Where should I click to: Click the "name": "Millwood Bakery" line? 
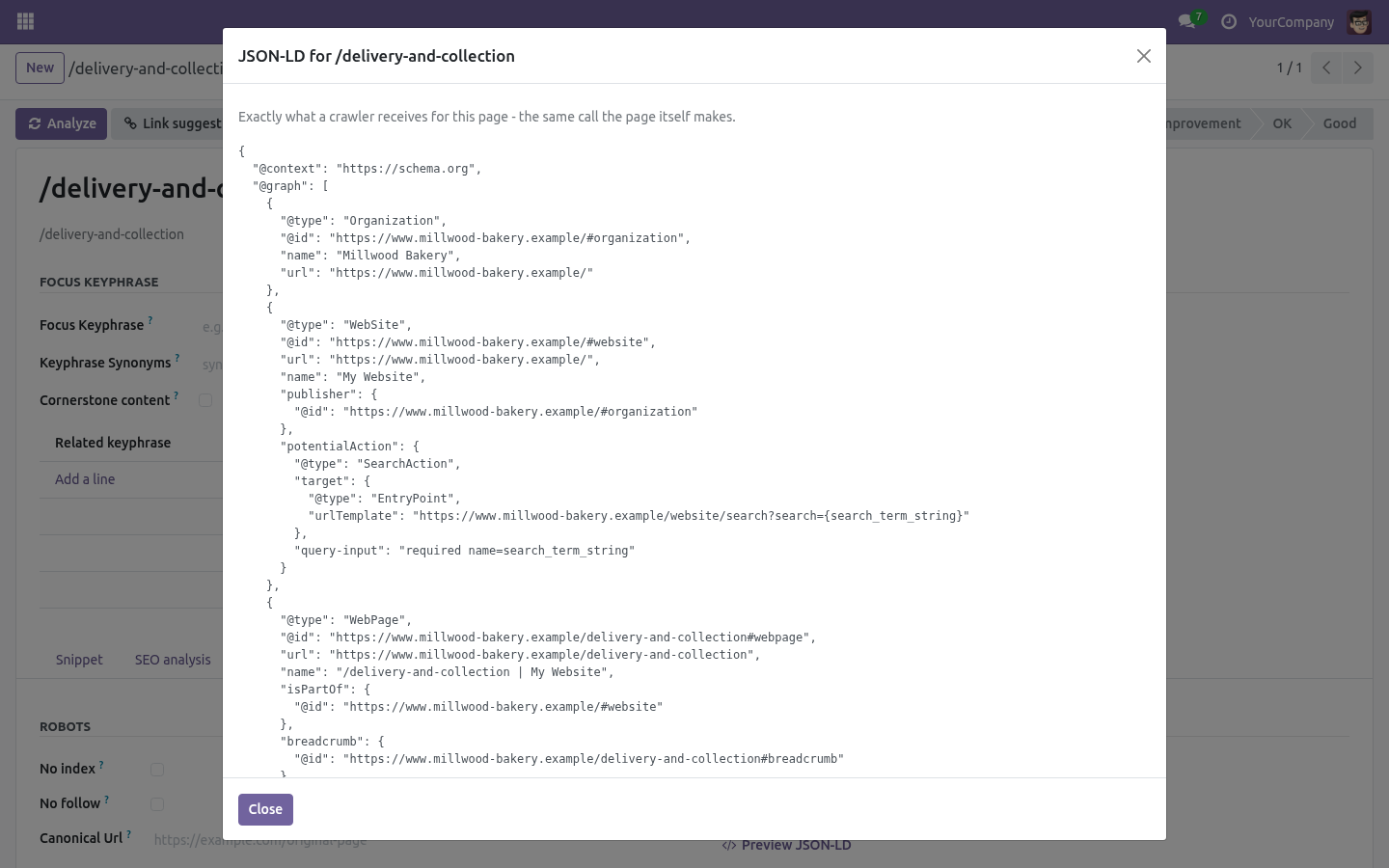pyautogui.click(x=370, y=256)
